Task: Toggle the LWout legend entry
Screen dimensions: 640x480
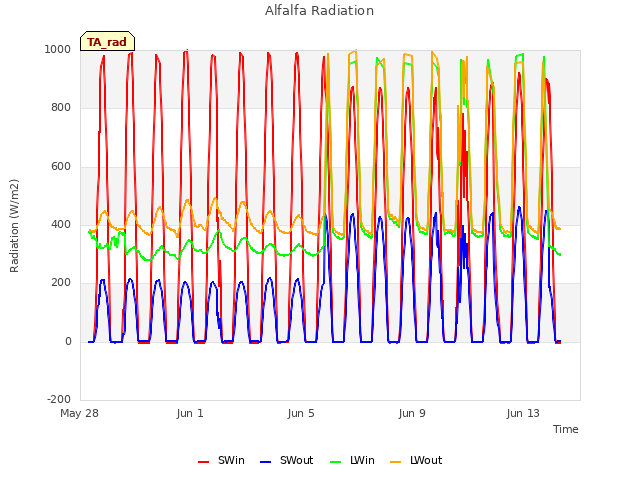Action: point(416,460)
